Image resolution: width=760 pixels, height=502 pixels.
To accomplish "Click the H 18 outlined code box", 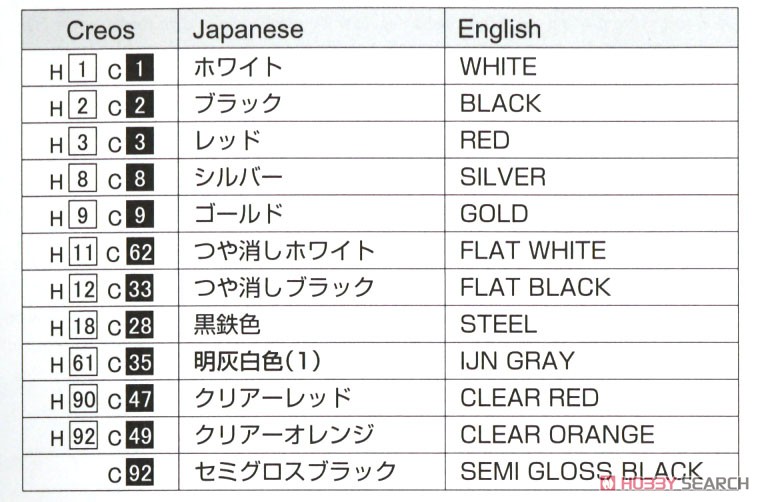I will point(83,325).
